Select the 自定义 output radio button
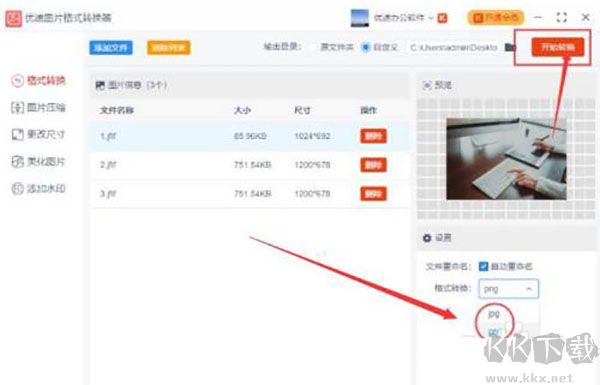 point(366,47)
